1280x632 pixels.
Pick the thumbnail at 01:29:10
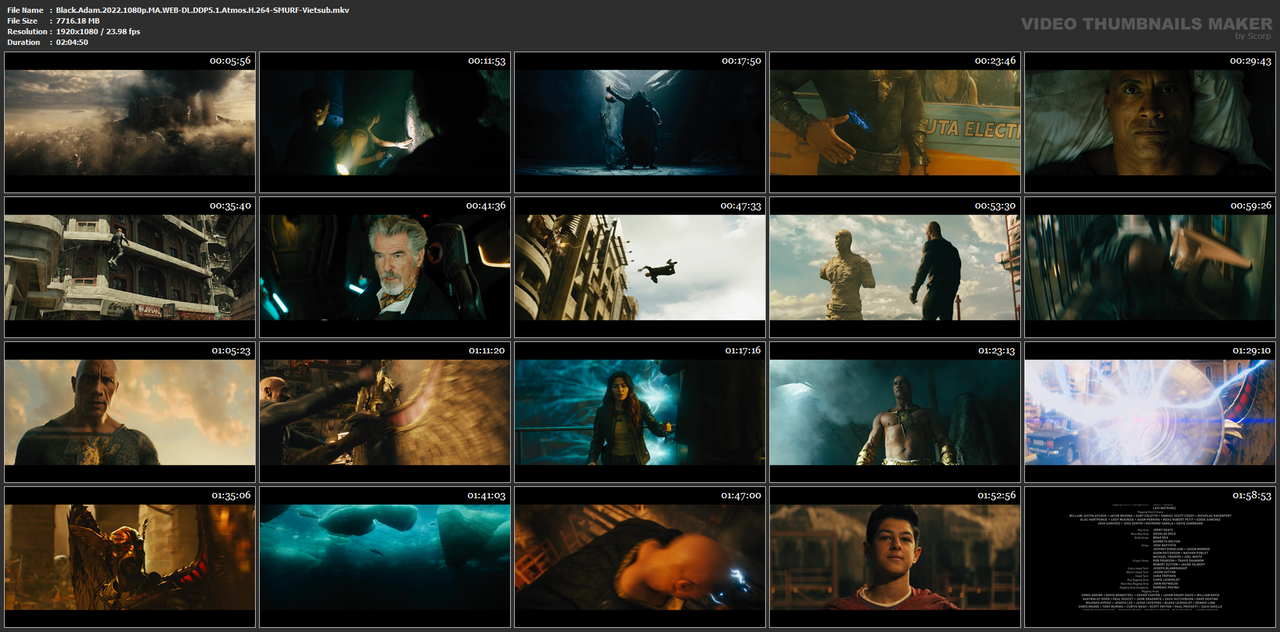coord(1150,412)
